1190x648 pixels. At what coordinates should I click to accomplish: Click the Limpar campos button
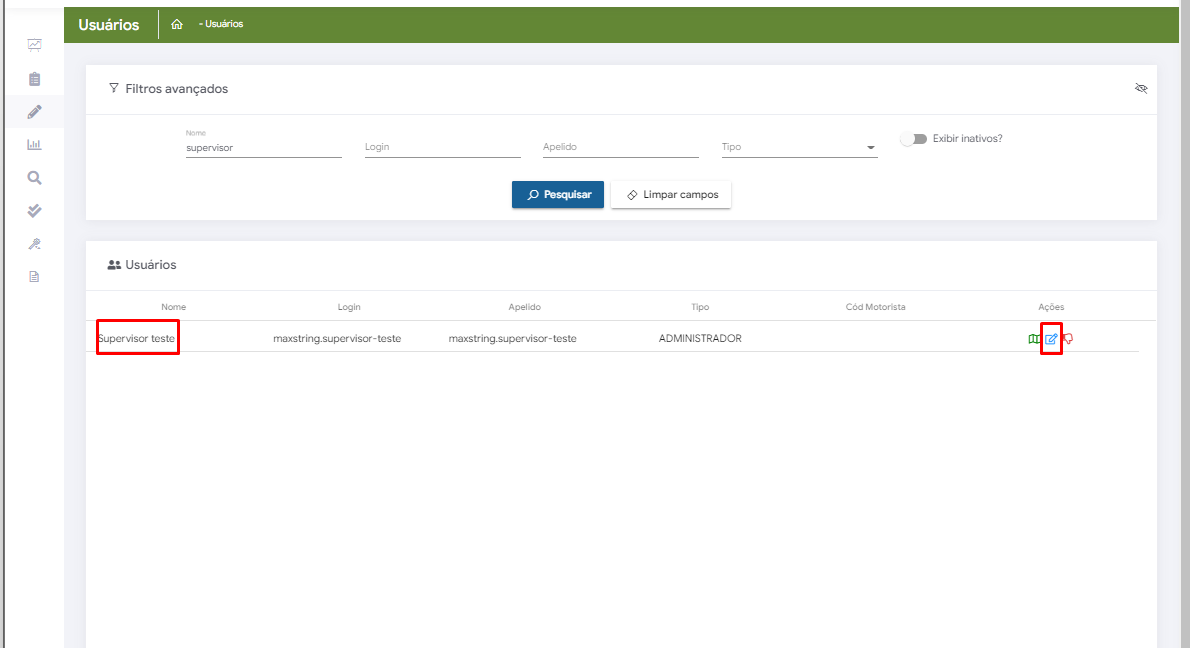point(671,195)
